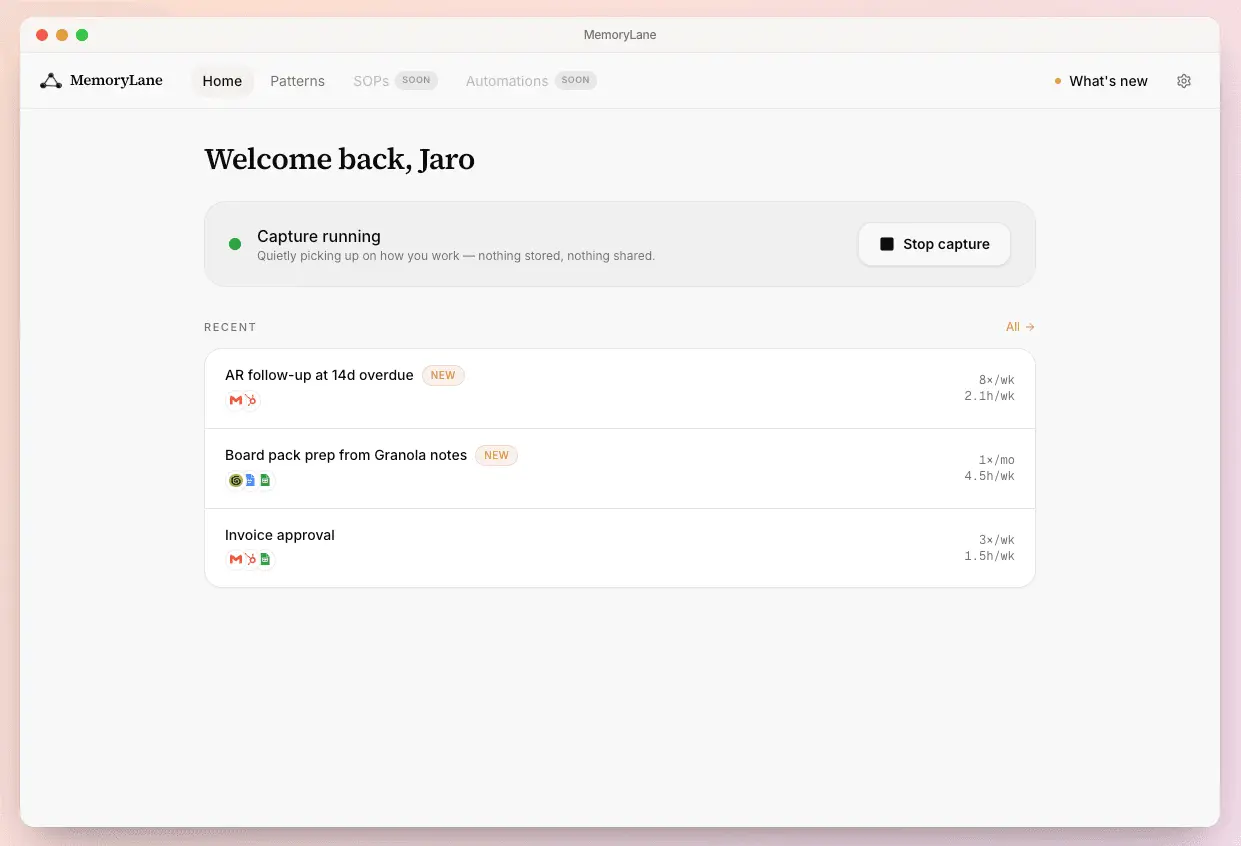1241x846 pixels.
Task: Click the Stop capture button
Action: tap(934, 244)
